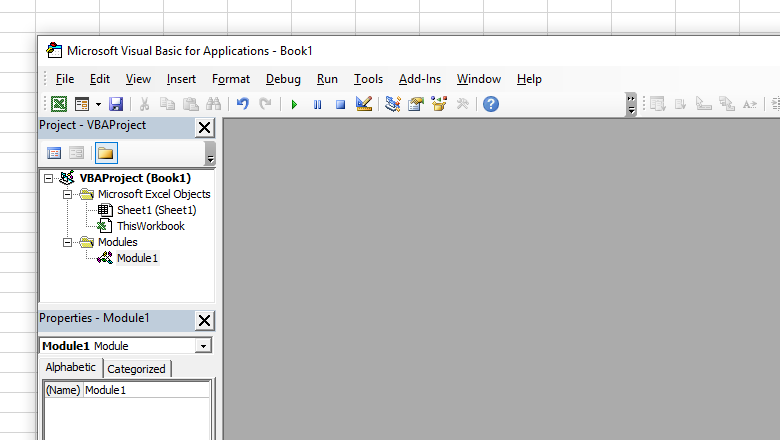Select VBAProject (Book1) in tree
Image resolution: width=780 pixels, height=440 pixels.
click(x=135, y=178)
